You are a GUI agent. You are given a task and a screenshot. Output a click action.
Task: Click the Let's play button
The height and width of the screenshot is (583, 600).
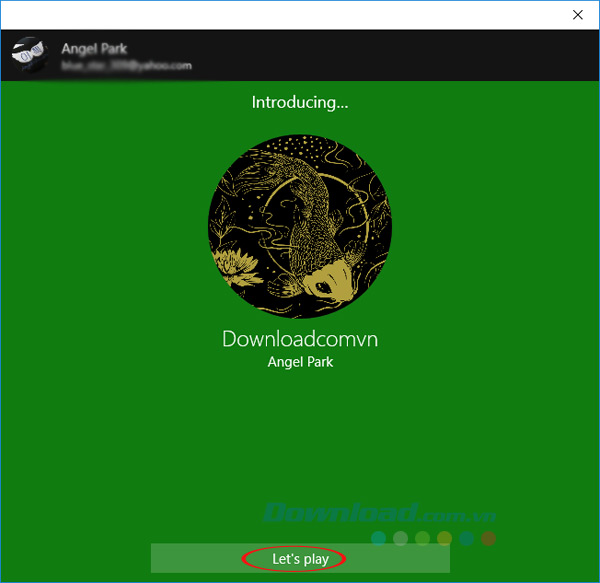tap(300, 559)
